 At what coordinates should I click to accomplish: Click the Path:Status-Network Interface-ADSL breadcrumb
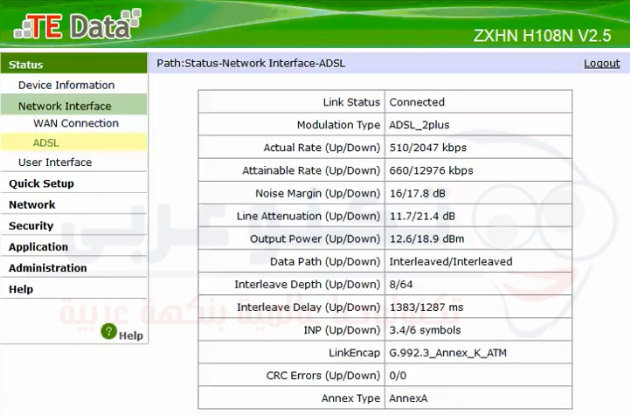point(250,63)
